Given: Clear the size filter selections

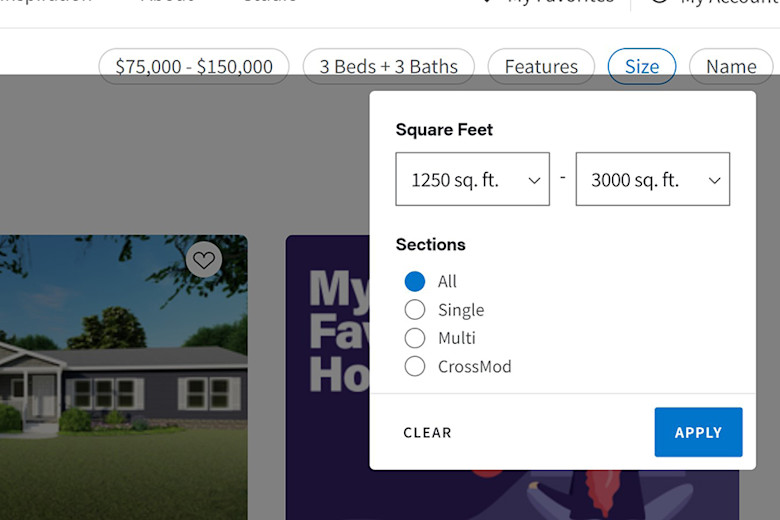Looking at the screenshot, I should click(x=427, y=432).
